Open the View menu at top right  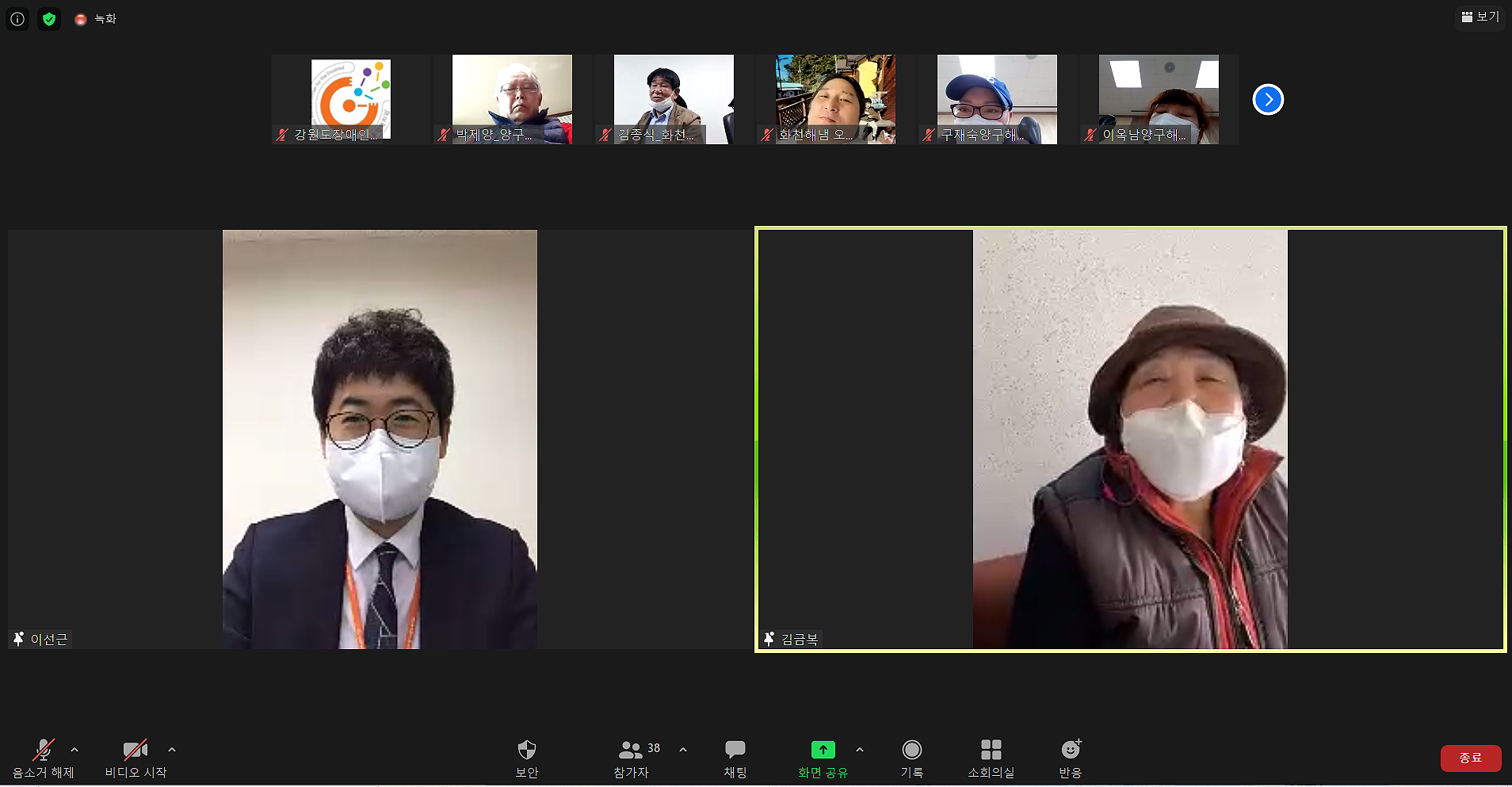coord(1480,17)
